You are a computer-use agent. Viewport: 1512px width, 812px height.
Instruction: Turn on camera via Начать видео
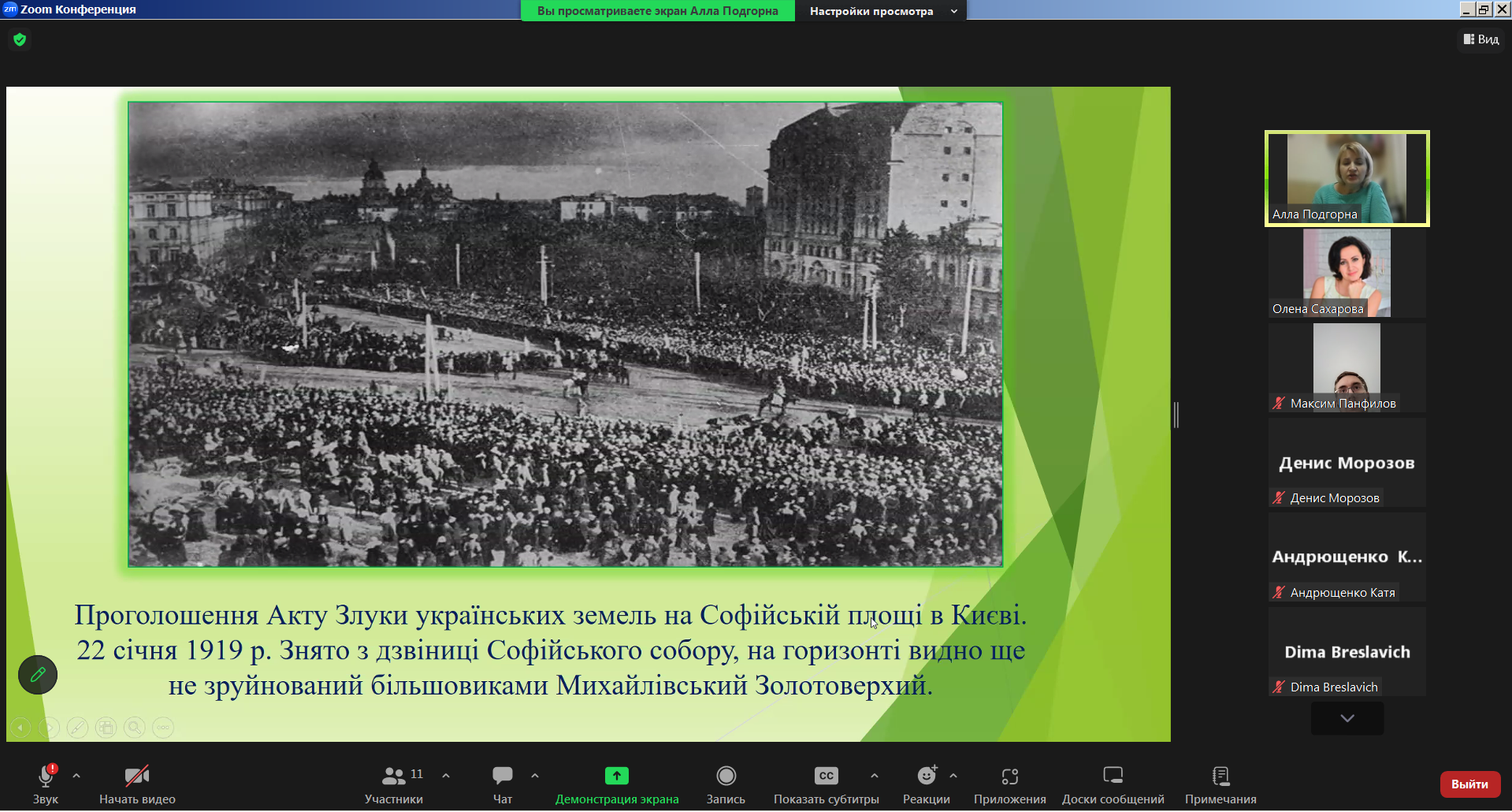click(137, 785)
